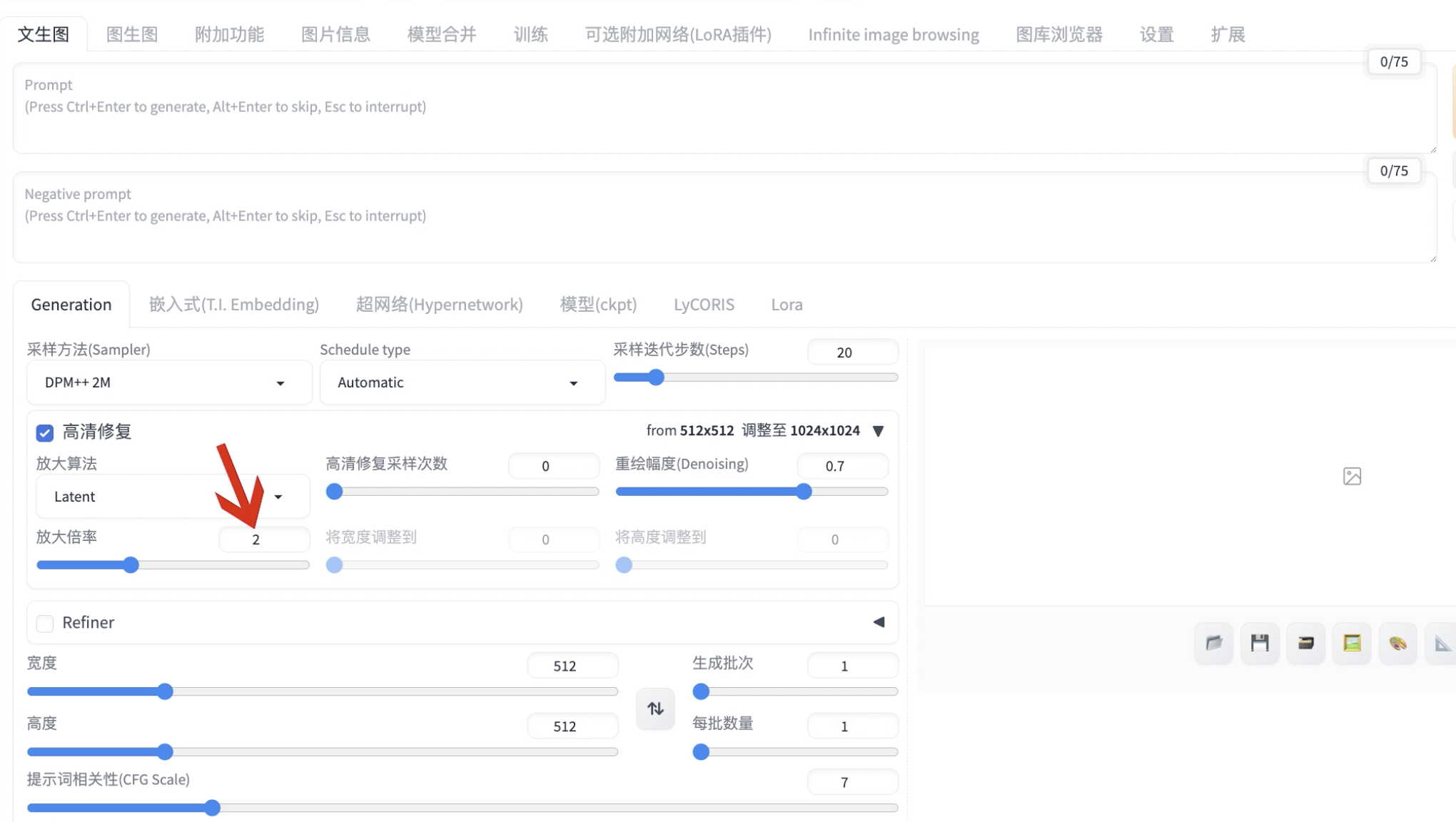Select the Lora sub-tab
Viewport: 1456px width, 822px height.
(787, 305)
